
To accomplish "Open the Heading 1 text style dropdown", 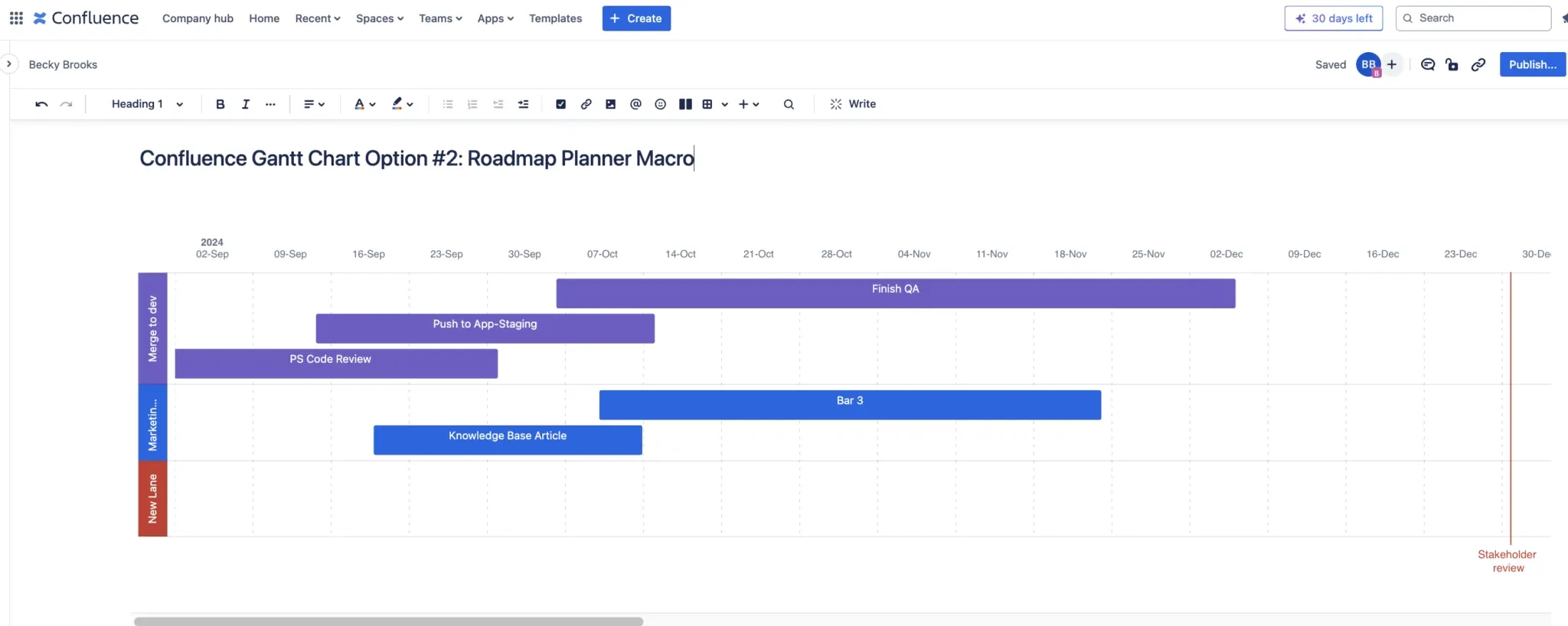I will tap(147, 104).
